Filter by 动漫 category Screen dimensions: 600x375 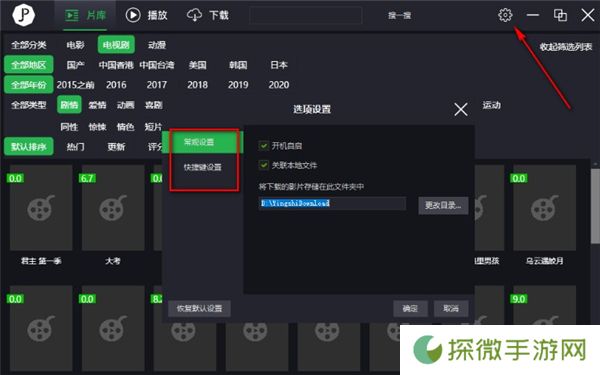pos(157,45)
